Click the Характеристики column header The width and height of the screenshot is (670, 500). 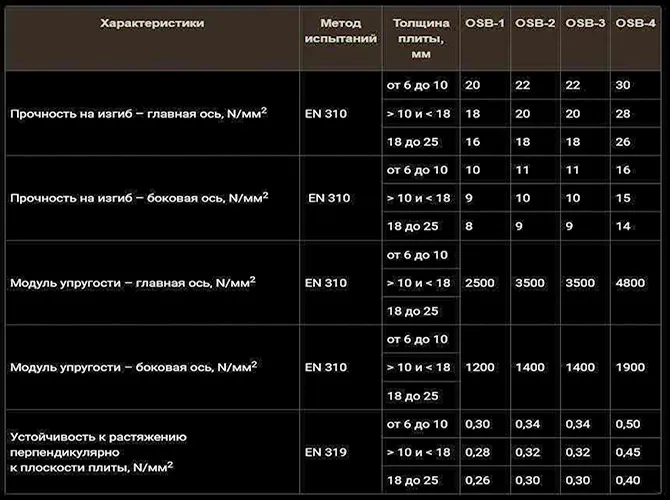click(152, 23)
